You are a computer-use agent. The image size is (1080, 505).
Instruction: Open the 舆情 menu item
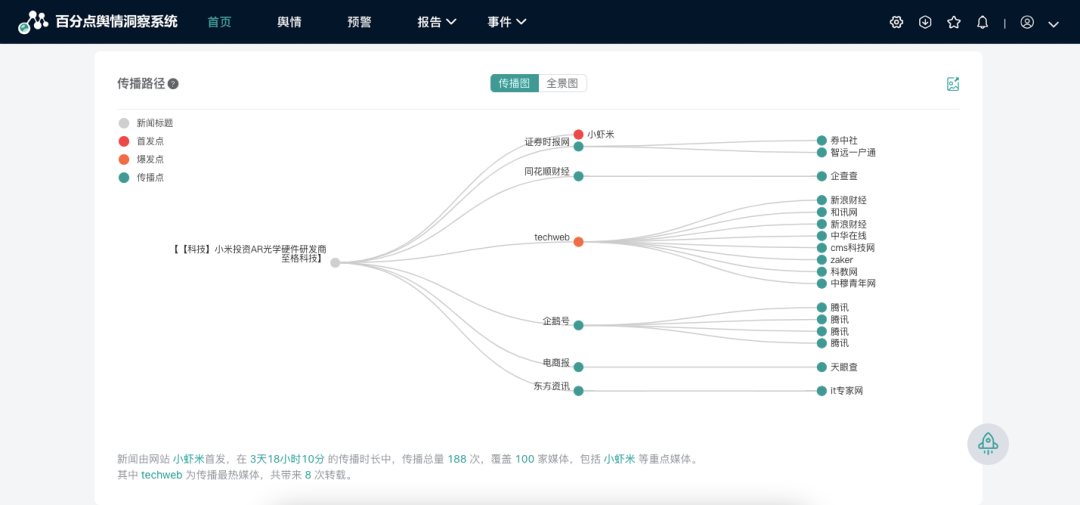289,22
